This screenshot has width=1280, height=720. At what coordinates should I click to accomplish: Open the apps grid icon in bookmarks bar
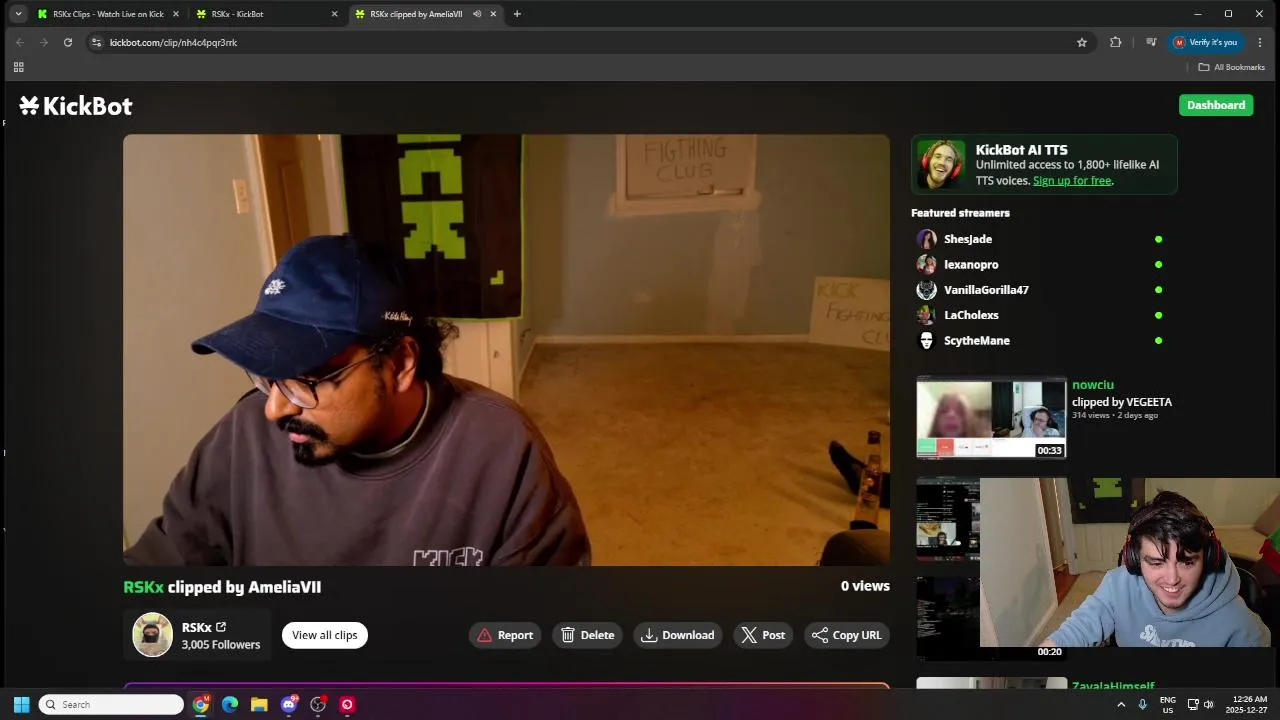click(18, 67)
